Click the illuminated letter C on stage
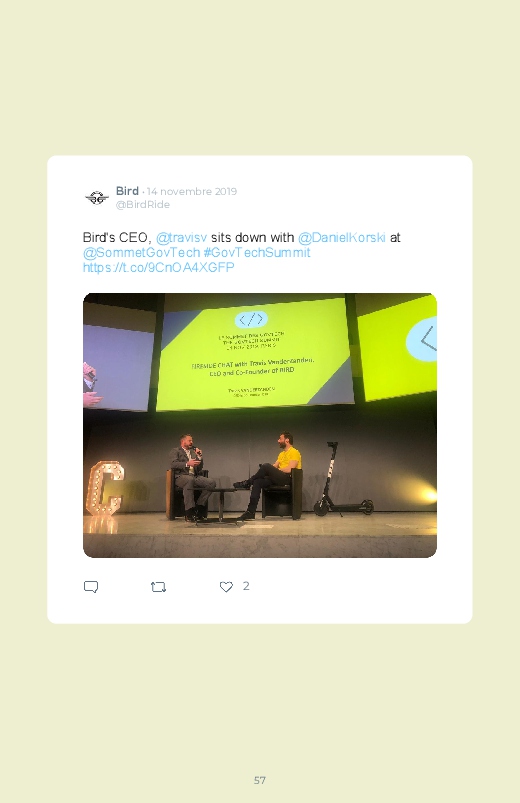The width and height of the screenshot is (520, 803). tap(105, 488)
